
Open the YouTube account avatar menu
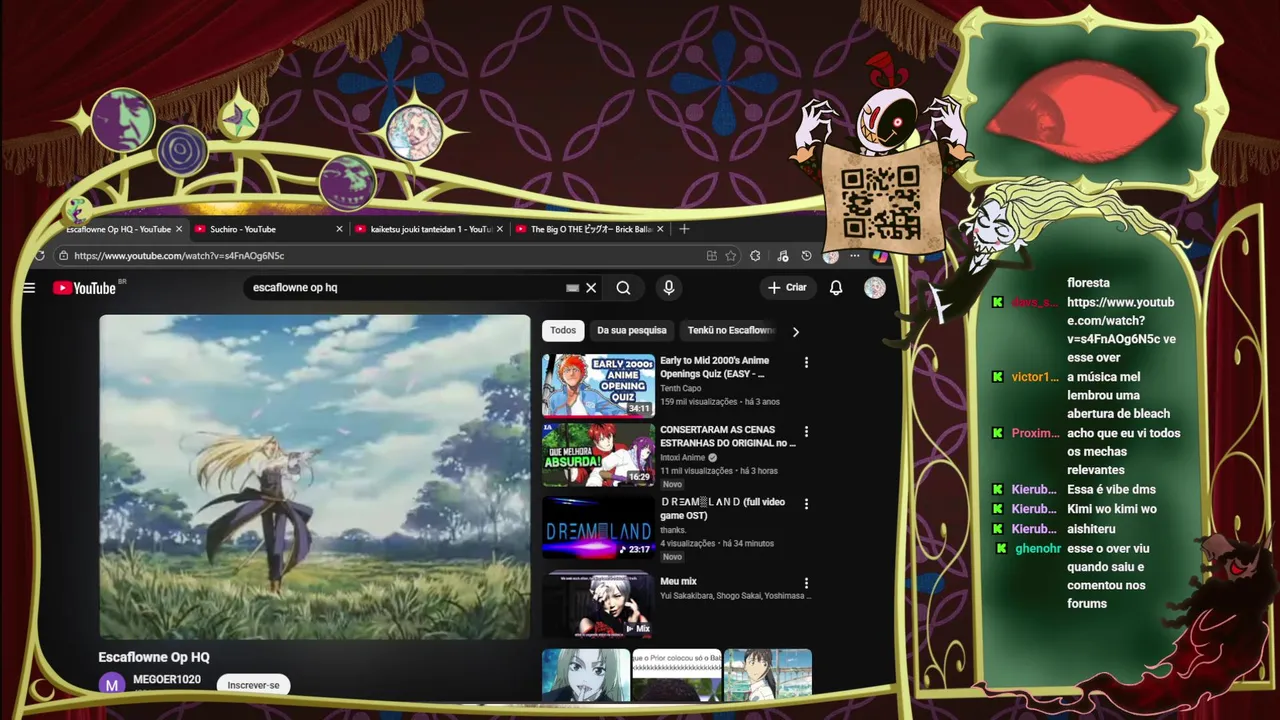875,288
